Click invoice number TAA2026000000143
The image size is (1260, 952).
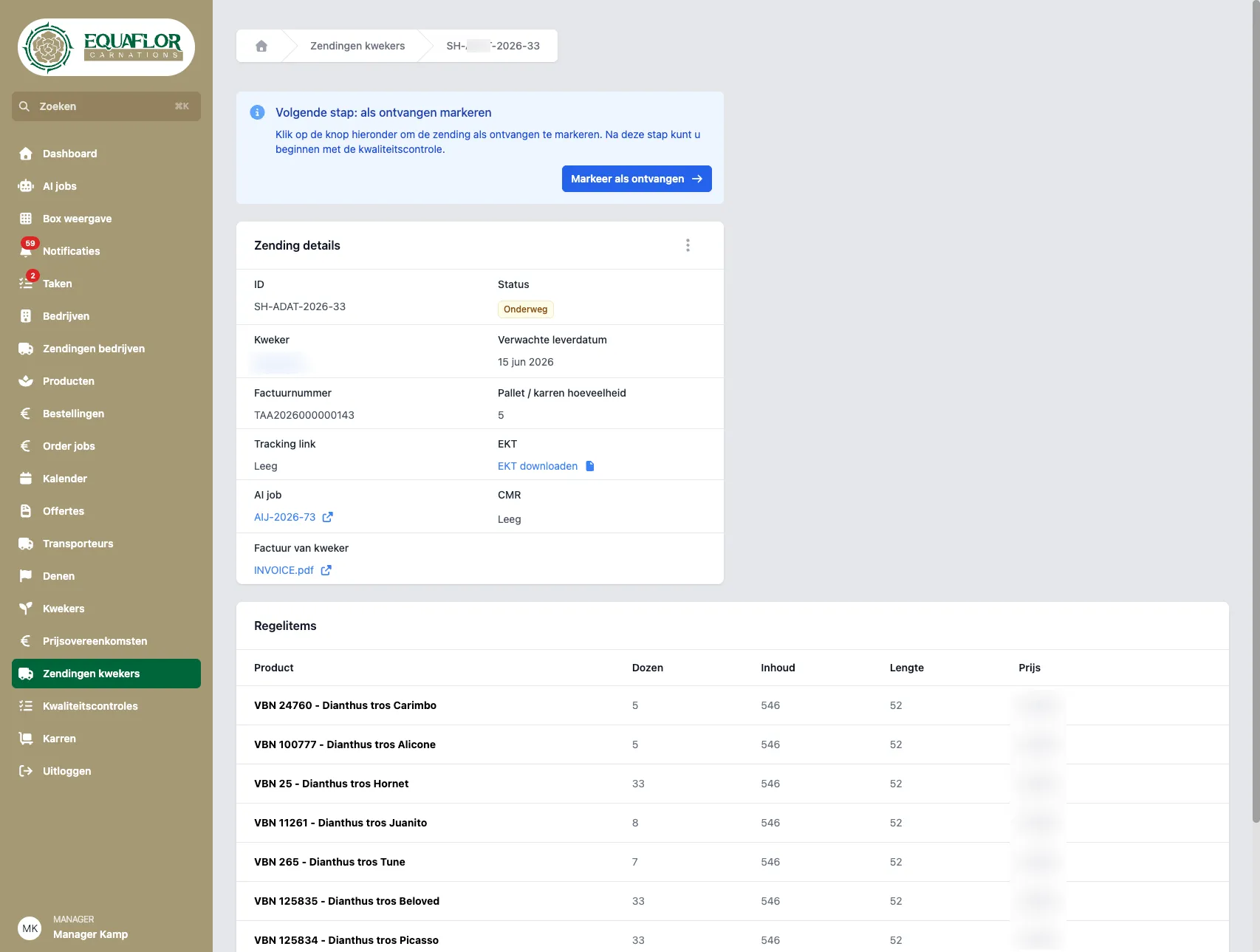tap(304, 415)
